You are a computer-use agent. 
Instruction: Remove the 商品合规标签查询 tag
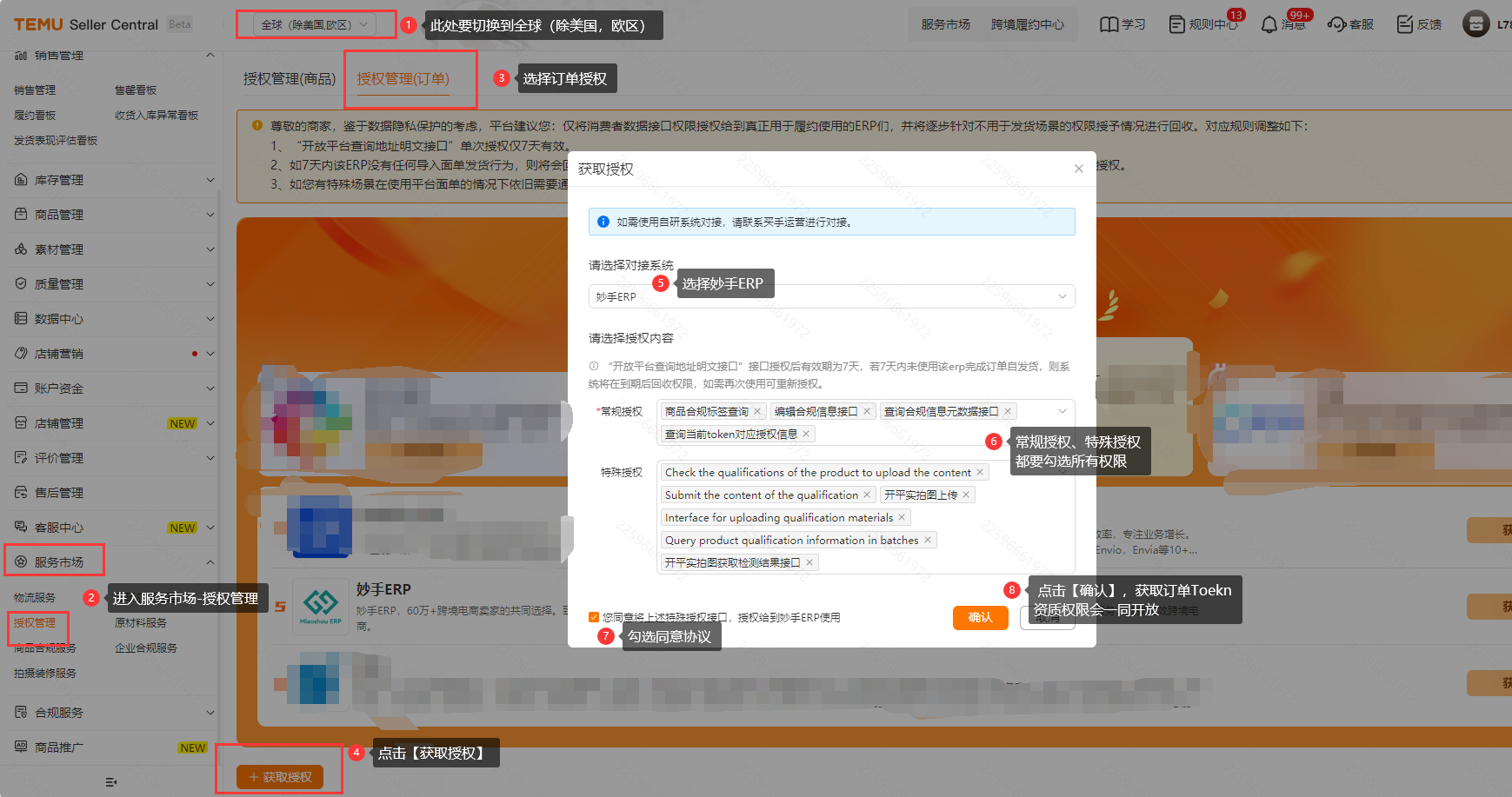tap(757, 412)
